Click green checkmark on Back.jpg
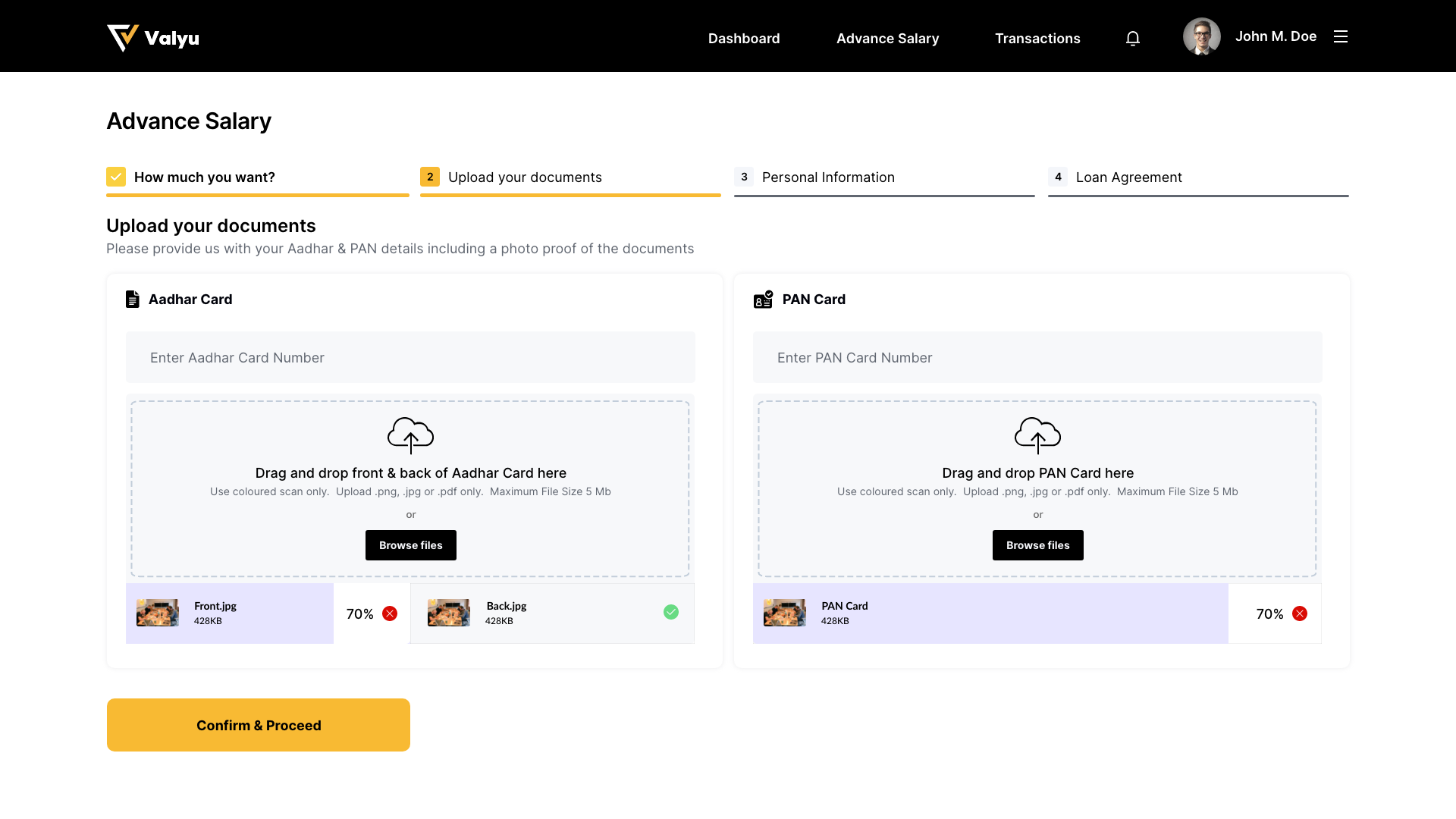 [670, 612]
